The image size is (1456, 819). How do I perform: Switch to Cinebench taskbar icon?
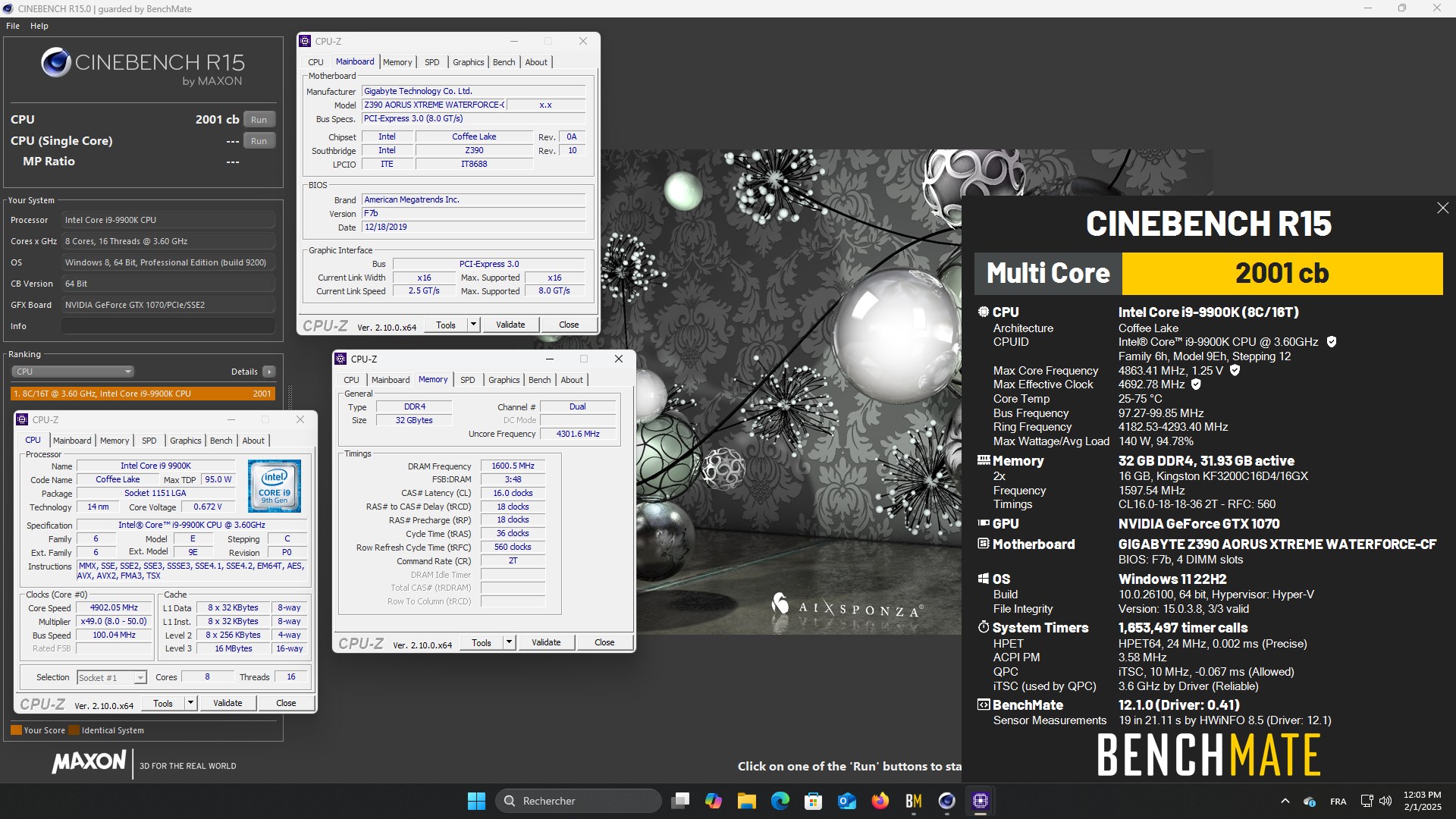coord(946,801)
